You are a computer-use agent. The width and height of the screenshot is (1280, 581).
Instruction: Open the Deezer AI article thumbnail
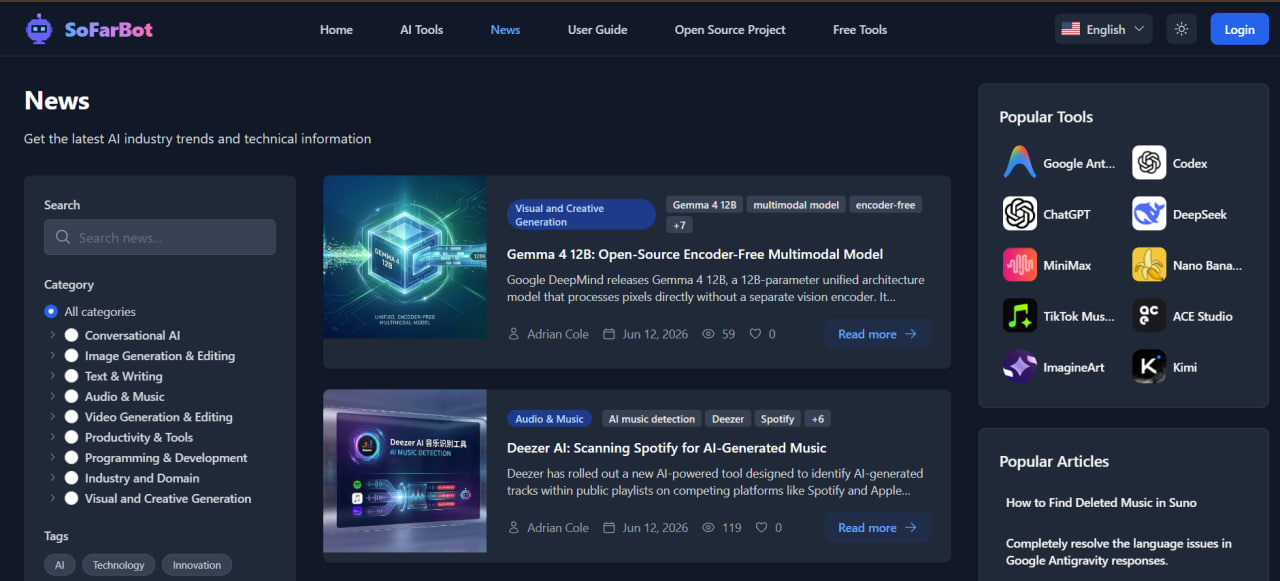405,471
